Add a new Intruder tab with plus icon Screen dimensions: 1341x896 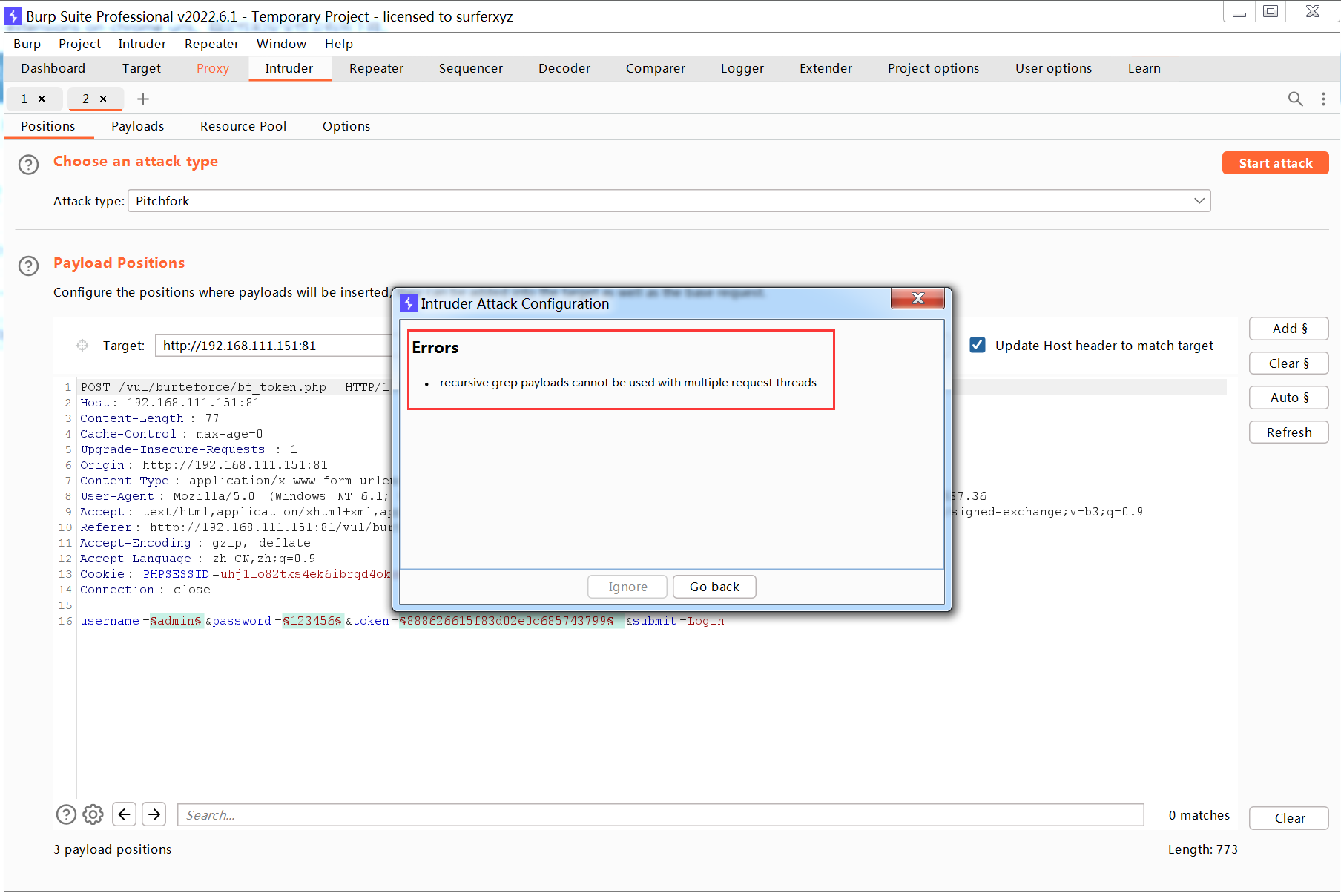[143, 99]
